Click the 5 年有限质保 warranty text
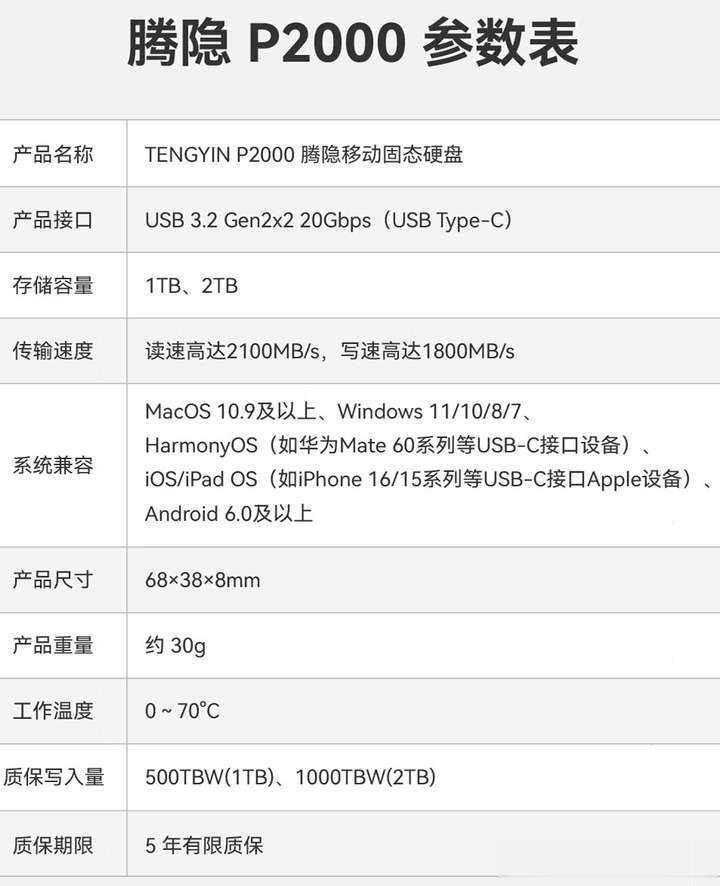Screen dimensions: 720x886 [x=204, y=845]
